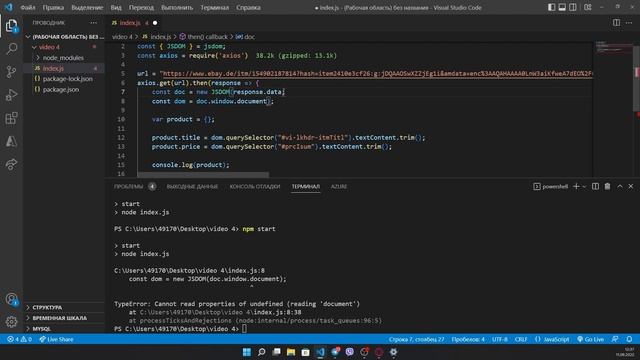Change UTF-8 encoding in status bar
Viewport: 640px width, 360px height.
pyautogui.click(x=500, y=339)
